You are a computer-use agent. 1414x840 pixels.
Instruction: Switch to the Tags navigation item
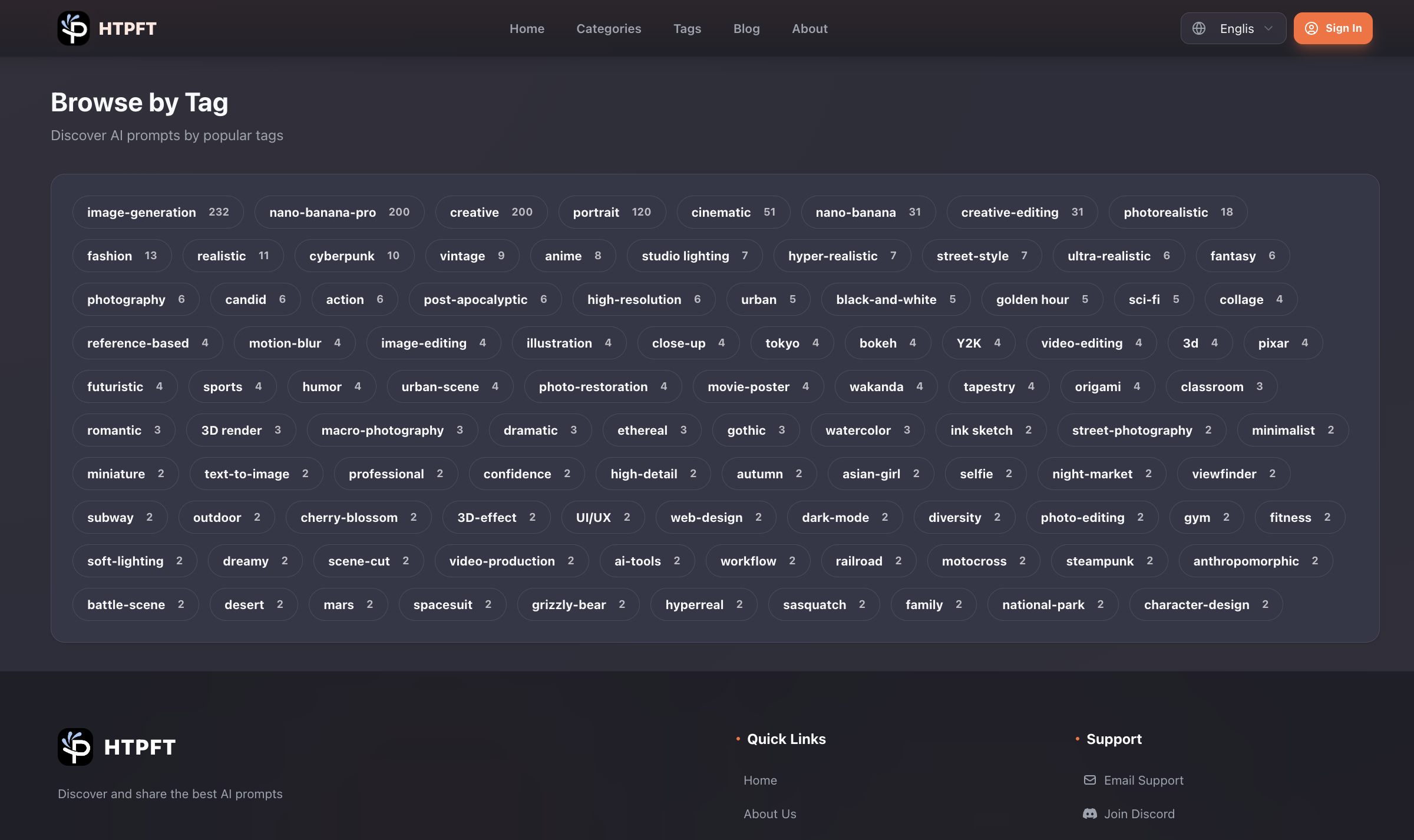tap(687, 28)
